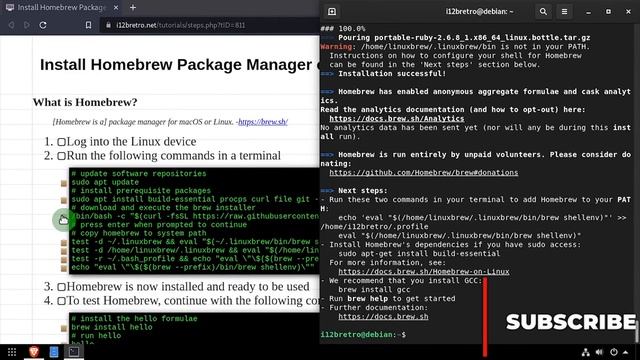Click the green circular copy button

pos(63,220)
